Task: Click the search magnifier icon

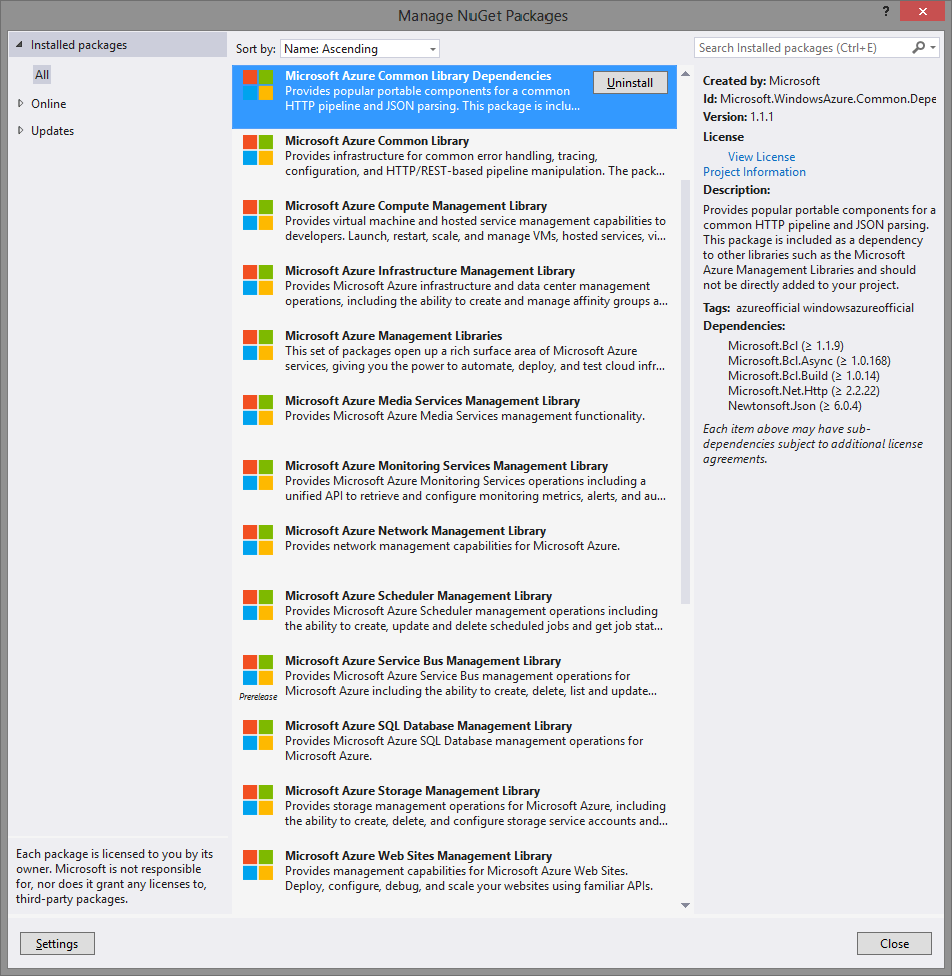Action: [918, 47]
